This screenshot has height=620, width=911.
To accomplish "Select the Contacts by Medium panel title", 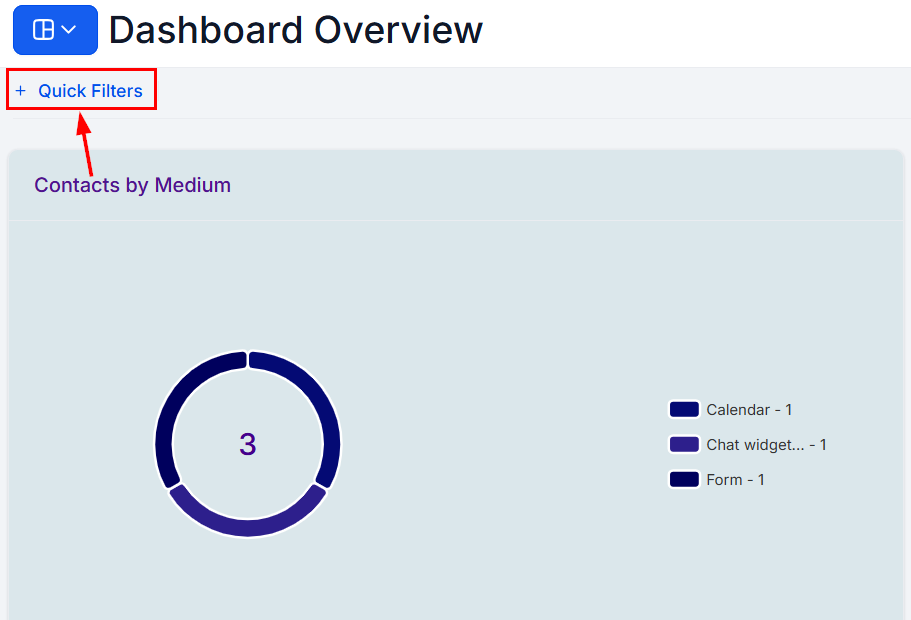I will click(x=132, y=185).
